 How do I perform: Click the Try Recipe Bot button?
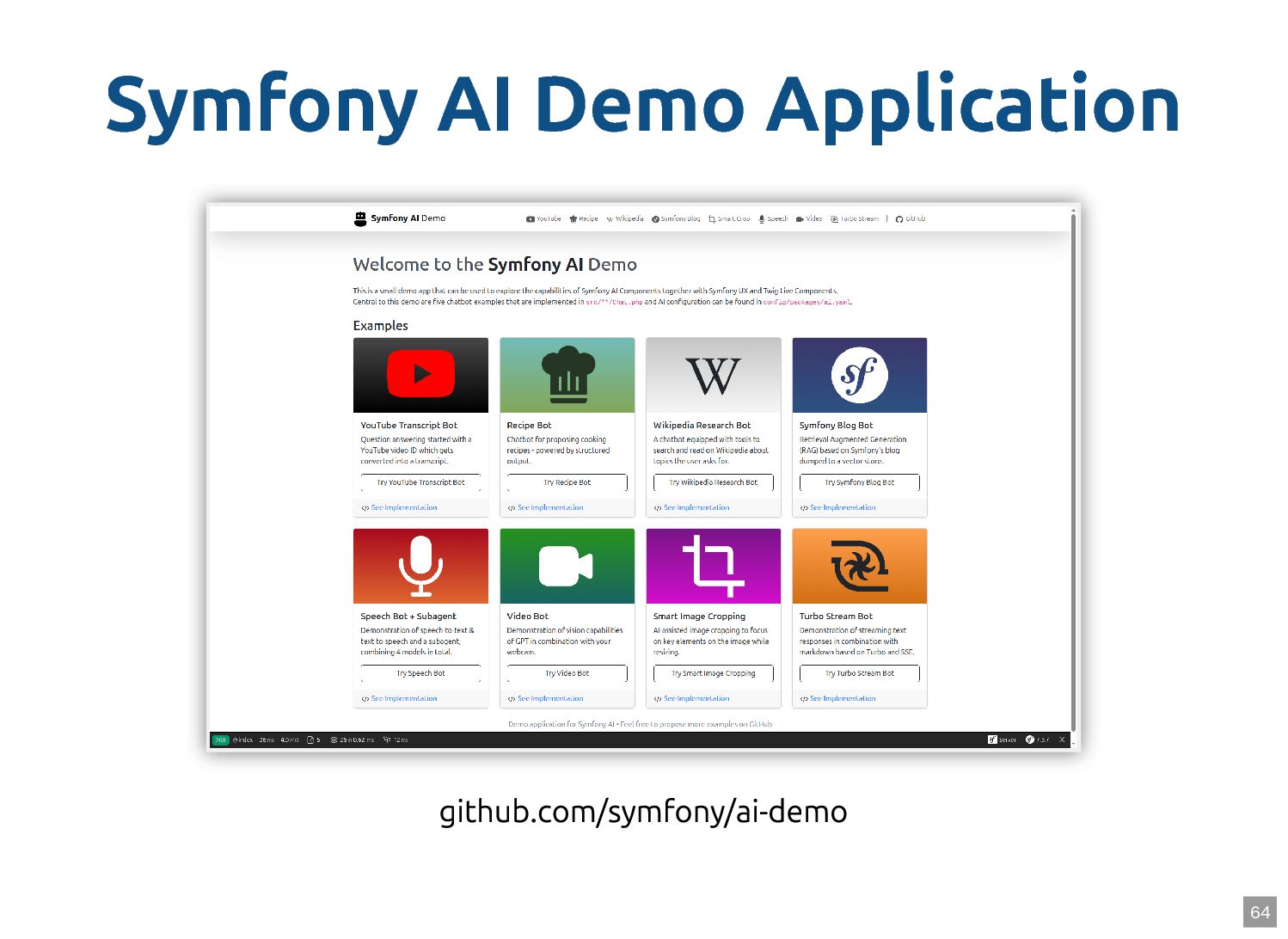(567, 483)
